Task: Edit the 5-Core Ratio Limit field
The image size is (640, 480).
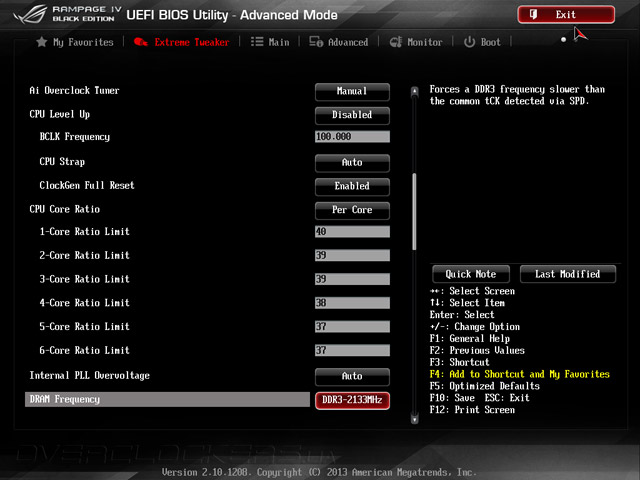Action: (352, 326)
